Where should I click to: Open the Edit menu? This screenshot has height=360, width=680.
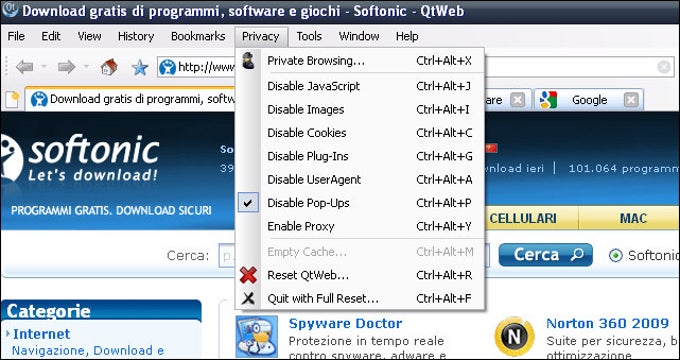(51, 36)
